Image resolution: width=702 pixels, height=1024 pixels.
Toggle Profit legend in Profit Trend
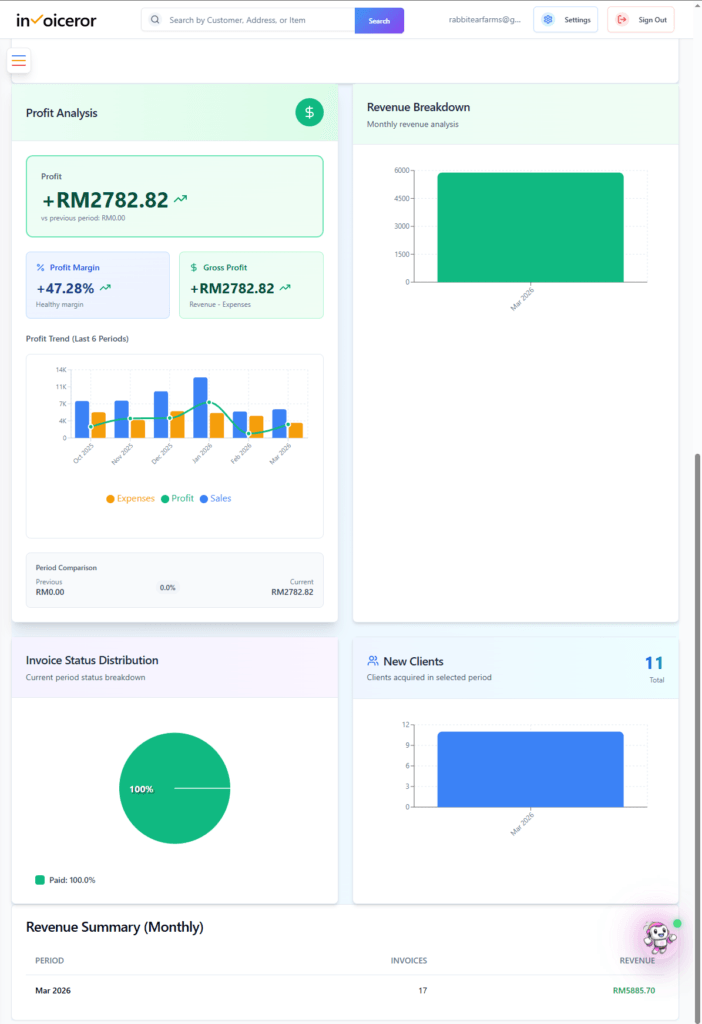point(177,498)
